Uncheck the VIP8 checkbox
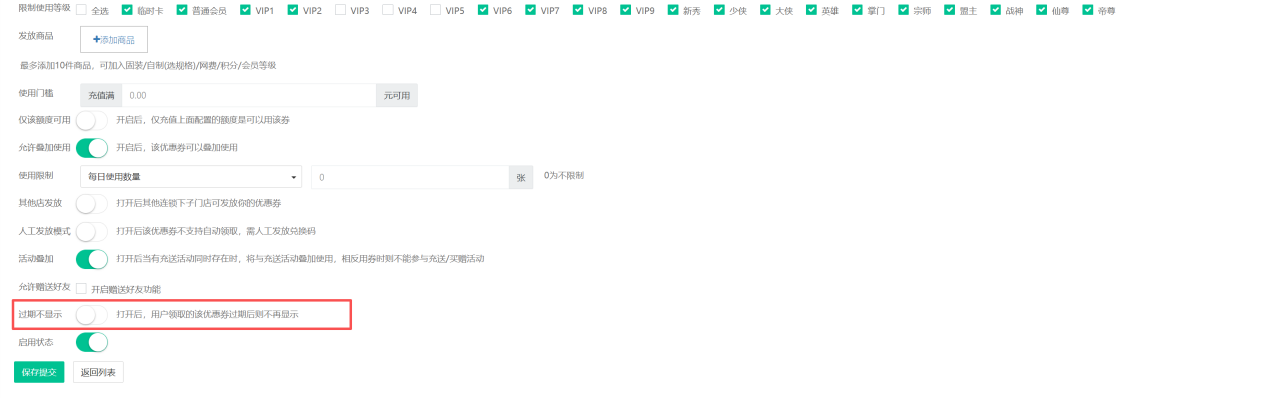1269x398 pixels. click(578, 10)
